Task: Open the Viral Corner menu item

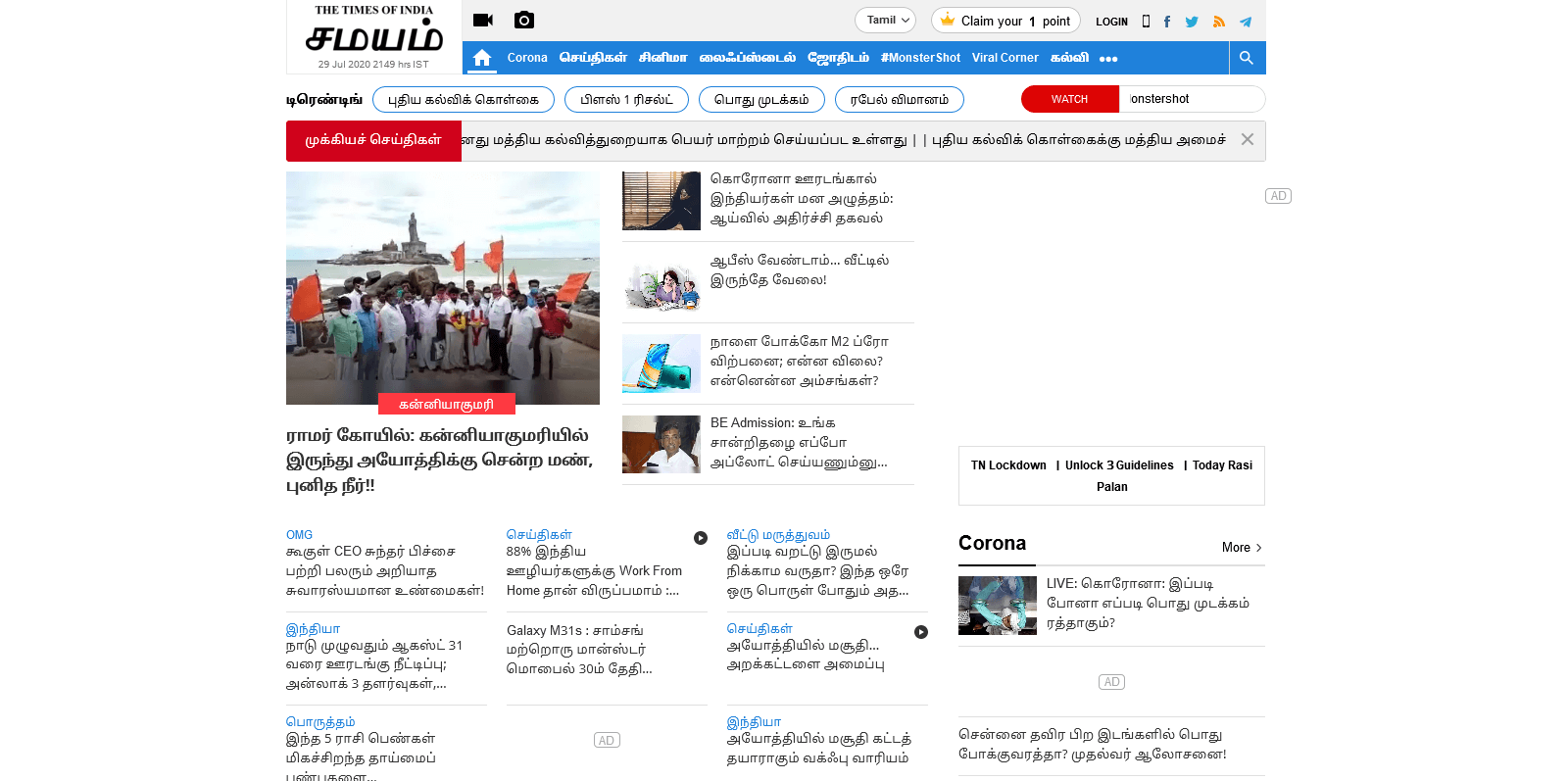Action: tap(1004, 58)
